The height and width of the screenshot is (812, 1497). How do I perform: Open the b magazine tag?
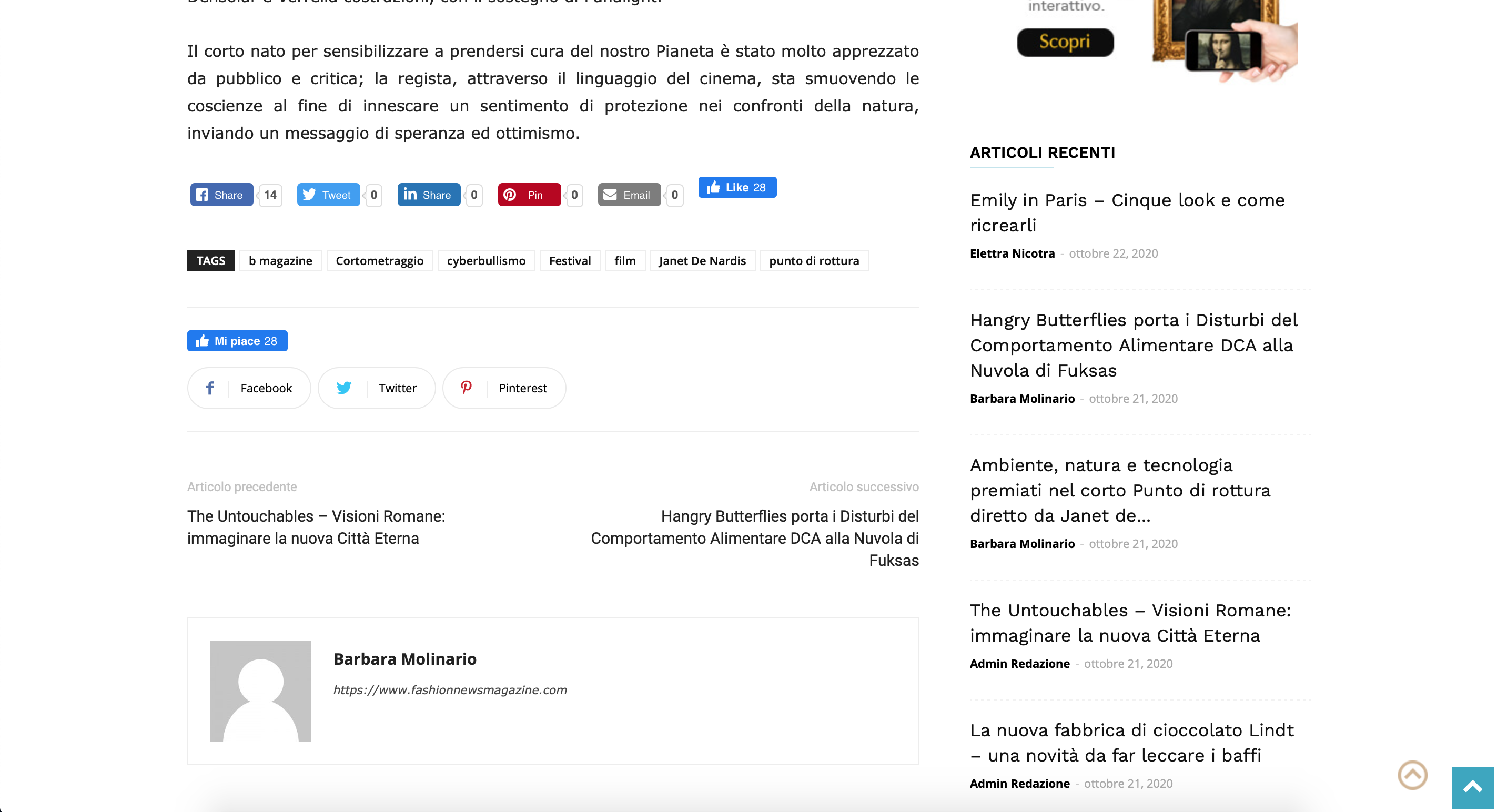coord(281,261)
